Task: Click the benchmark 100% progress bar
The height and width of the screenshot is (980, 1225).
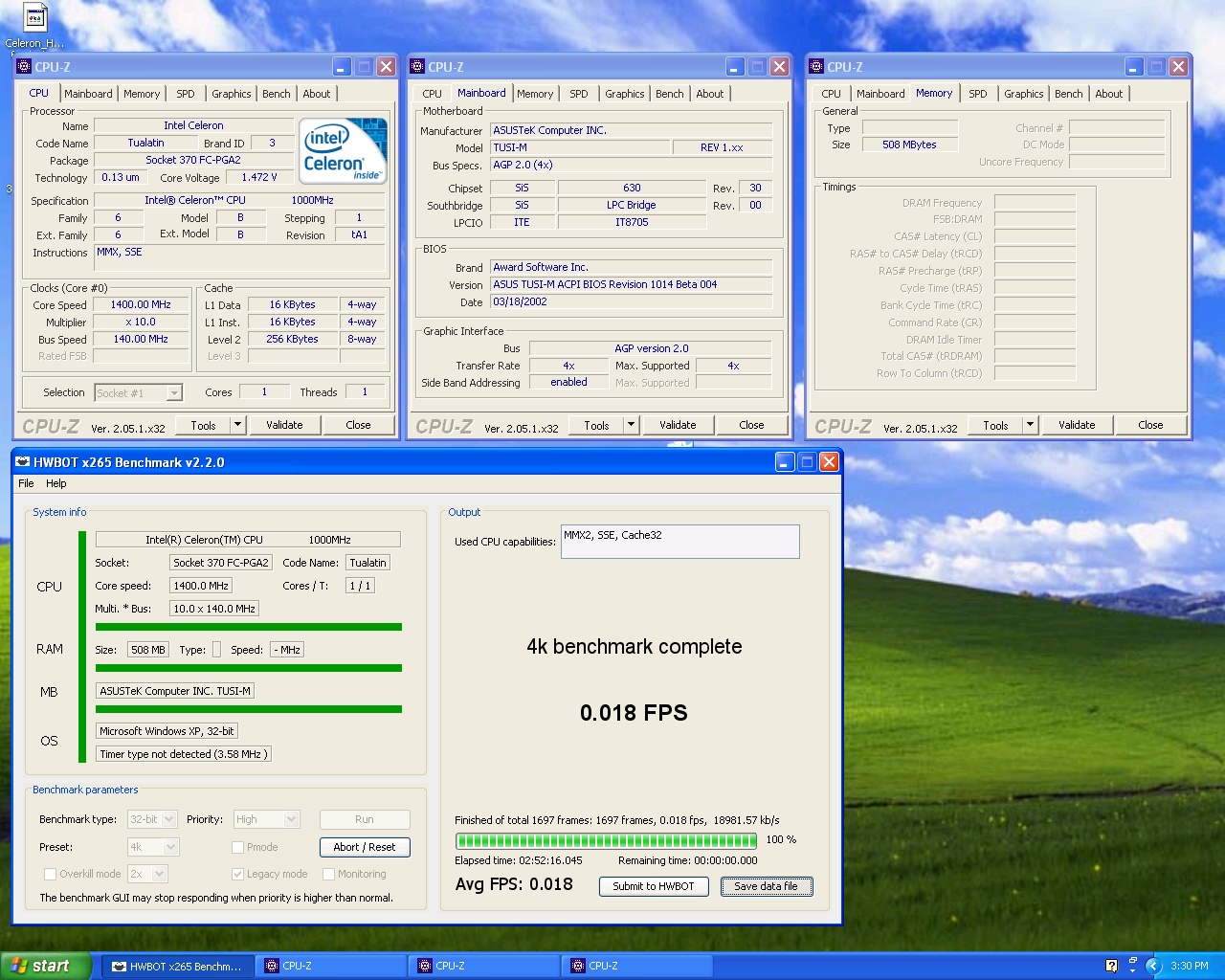Action: (x=607, y=841)
